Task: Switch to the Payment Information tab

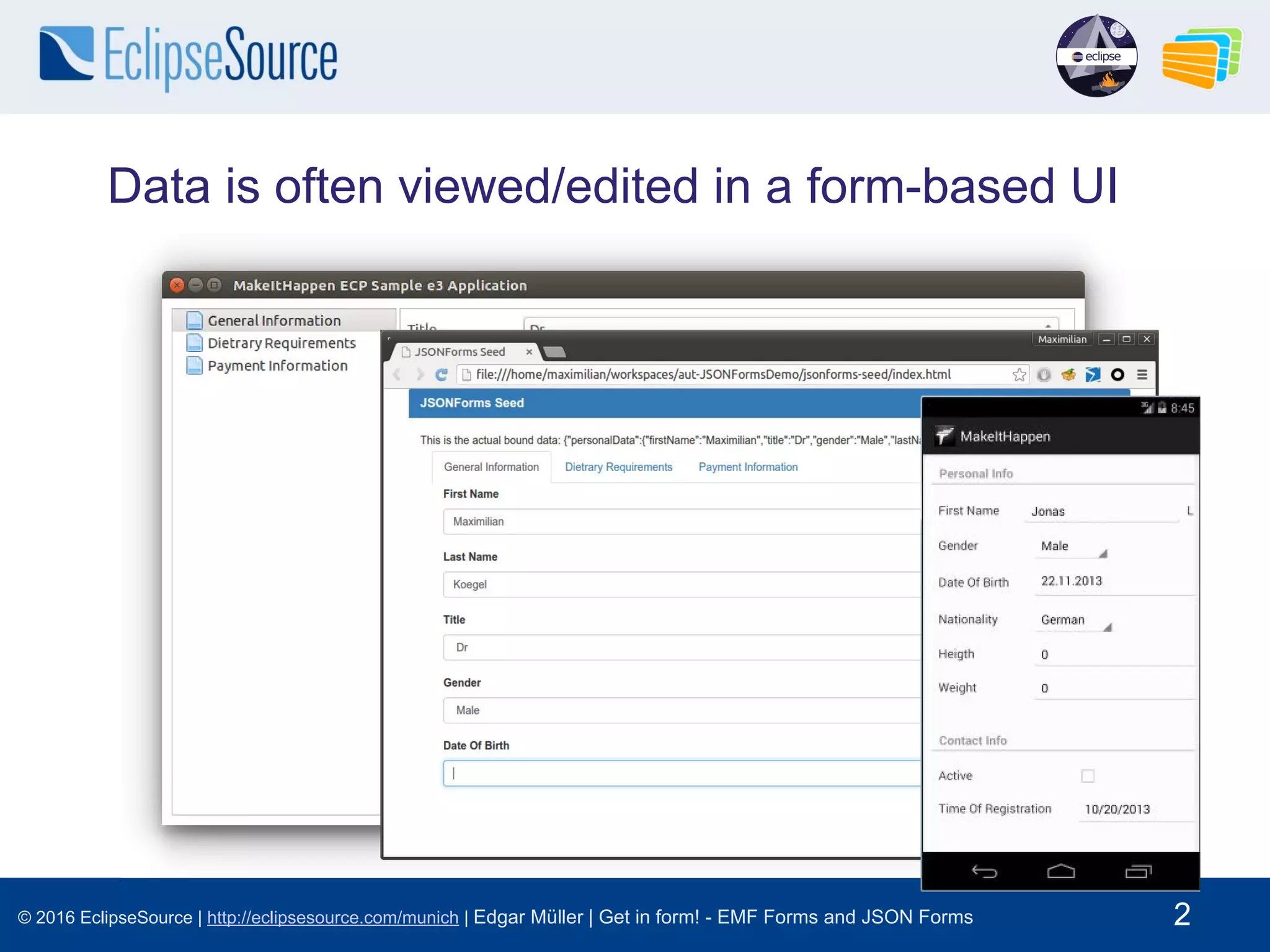Action: coord(748,467)
